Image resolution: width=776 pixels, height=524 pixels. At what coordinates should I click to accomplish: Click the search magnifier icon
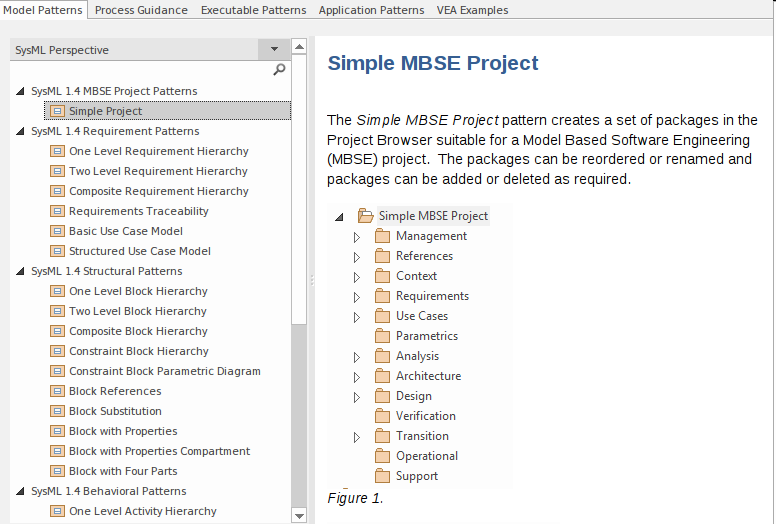point(279,69)
